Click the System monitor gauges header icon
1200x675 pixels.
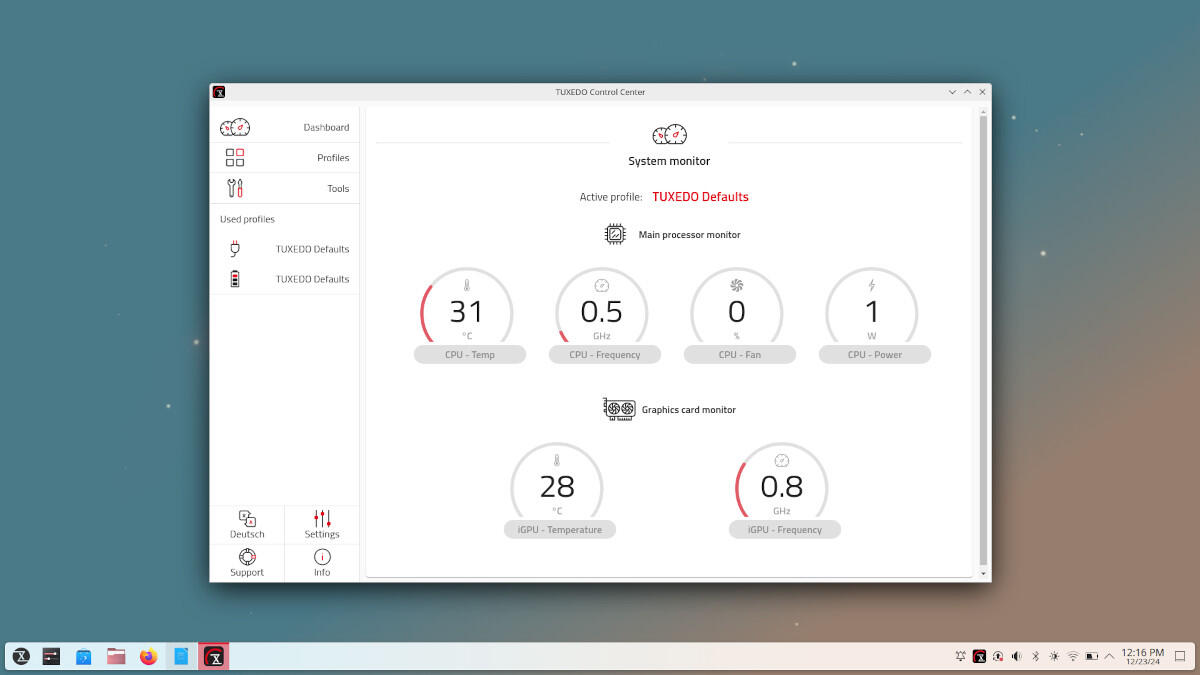[x=669, y=133]
